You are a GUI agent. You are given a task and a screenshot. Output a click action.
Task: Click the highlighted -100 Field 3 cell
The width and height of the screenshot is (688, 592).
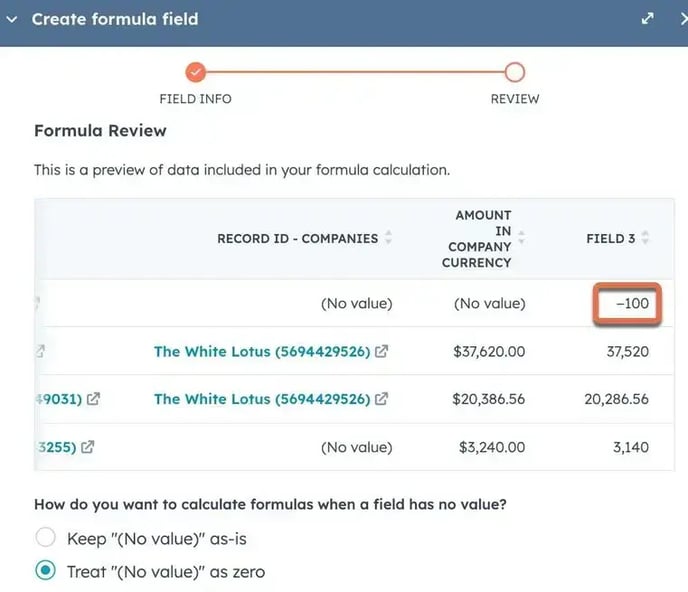pyautogui.click(x=627, y=304)
